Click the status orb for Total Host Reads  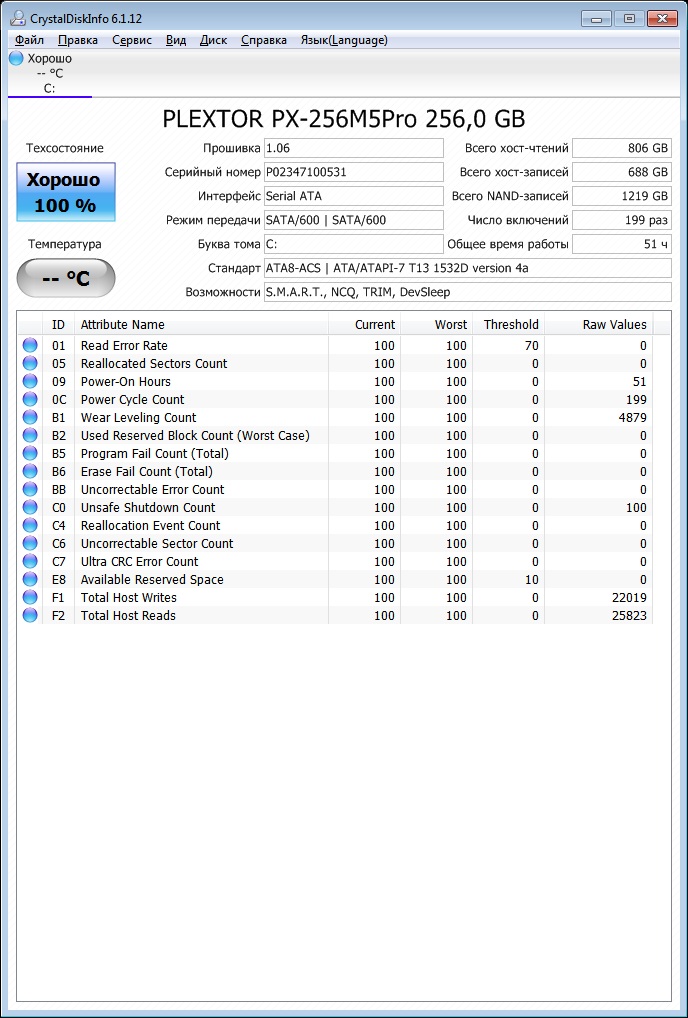tap(30, 615)
